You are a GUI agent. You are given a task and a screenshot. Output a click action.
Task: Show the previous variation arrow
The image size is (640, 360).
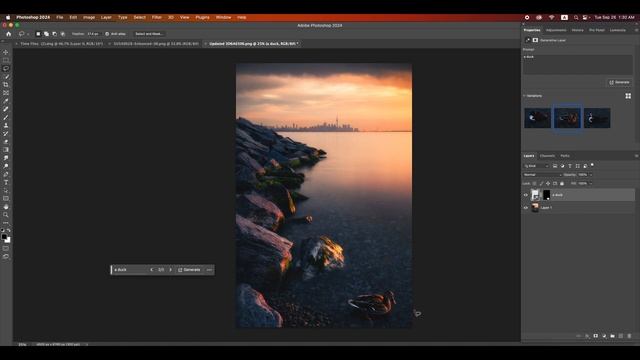pos(152,270)
